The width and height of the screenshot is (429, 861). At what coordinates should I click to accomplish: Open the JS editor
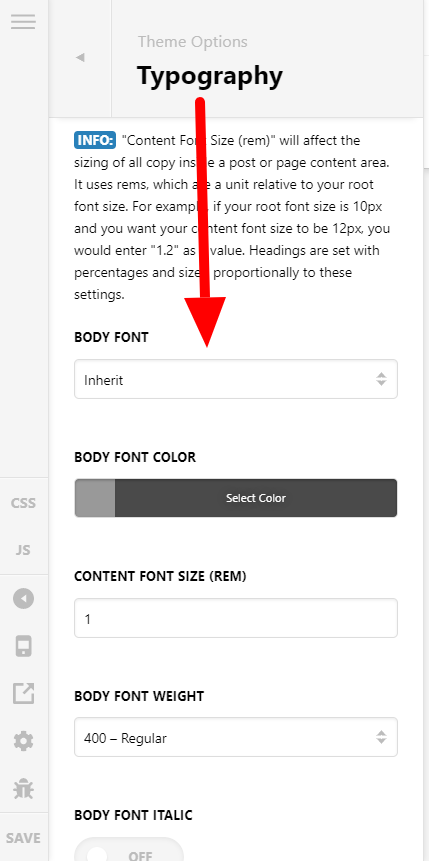tap(23, 550)
